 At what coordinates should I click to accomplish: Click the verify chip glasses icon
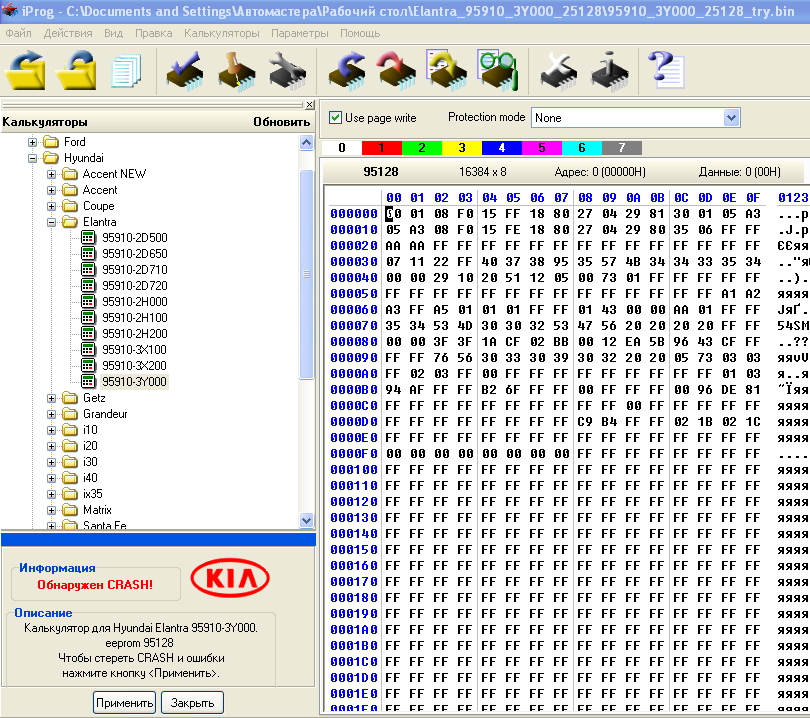pyautogui.click(x=498, y=70)
